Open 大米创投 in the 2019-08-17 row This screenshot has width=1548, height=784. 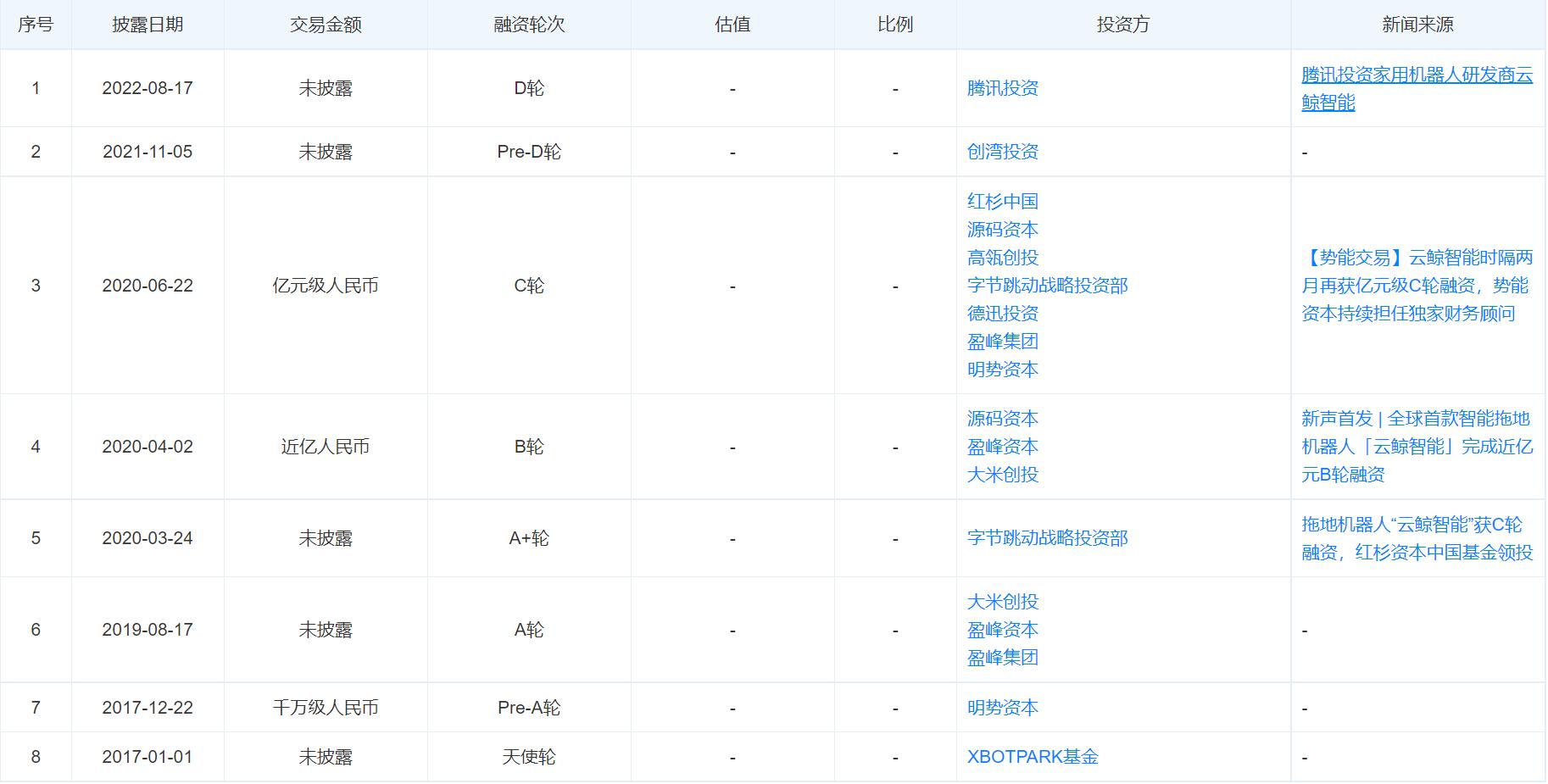(x=1002, y=602)
